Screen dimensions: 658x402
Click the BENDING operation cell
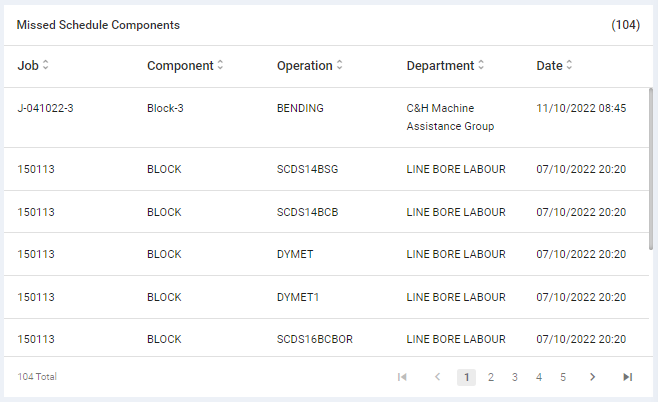pyautogui.click(x=300, y=108)
